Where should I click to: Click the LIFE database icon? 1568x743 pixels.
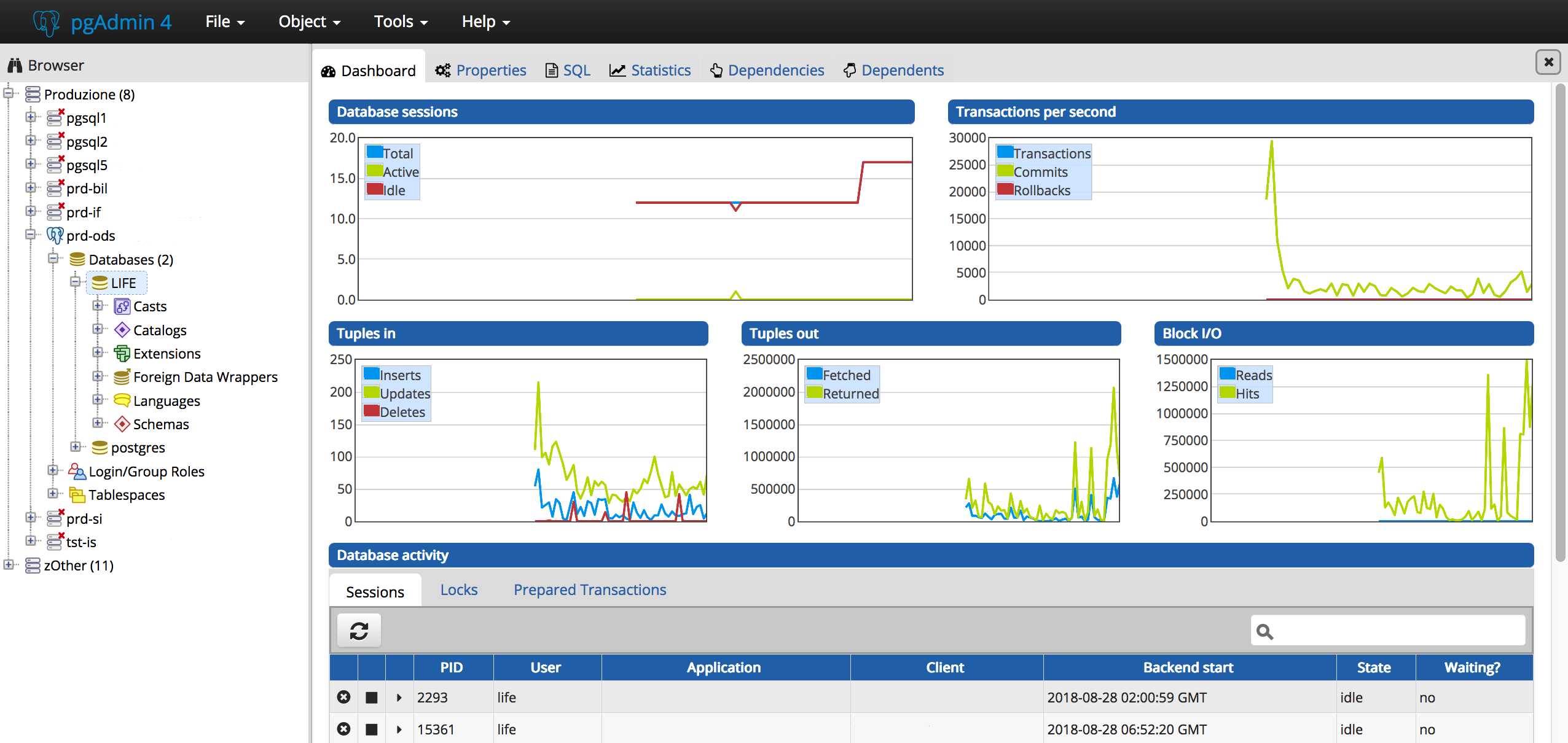coord(100,282)
